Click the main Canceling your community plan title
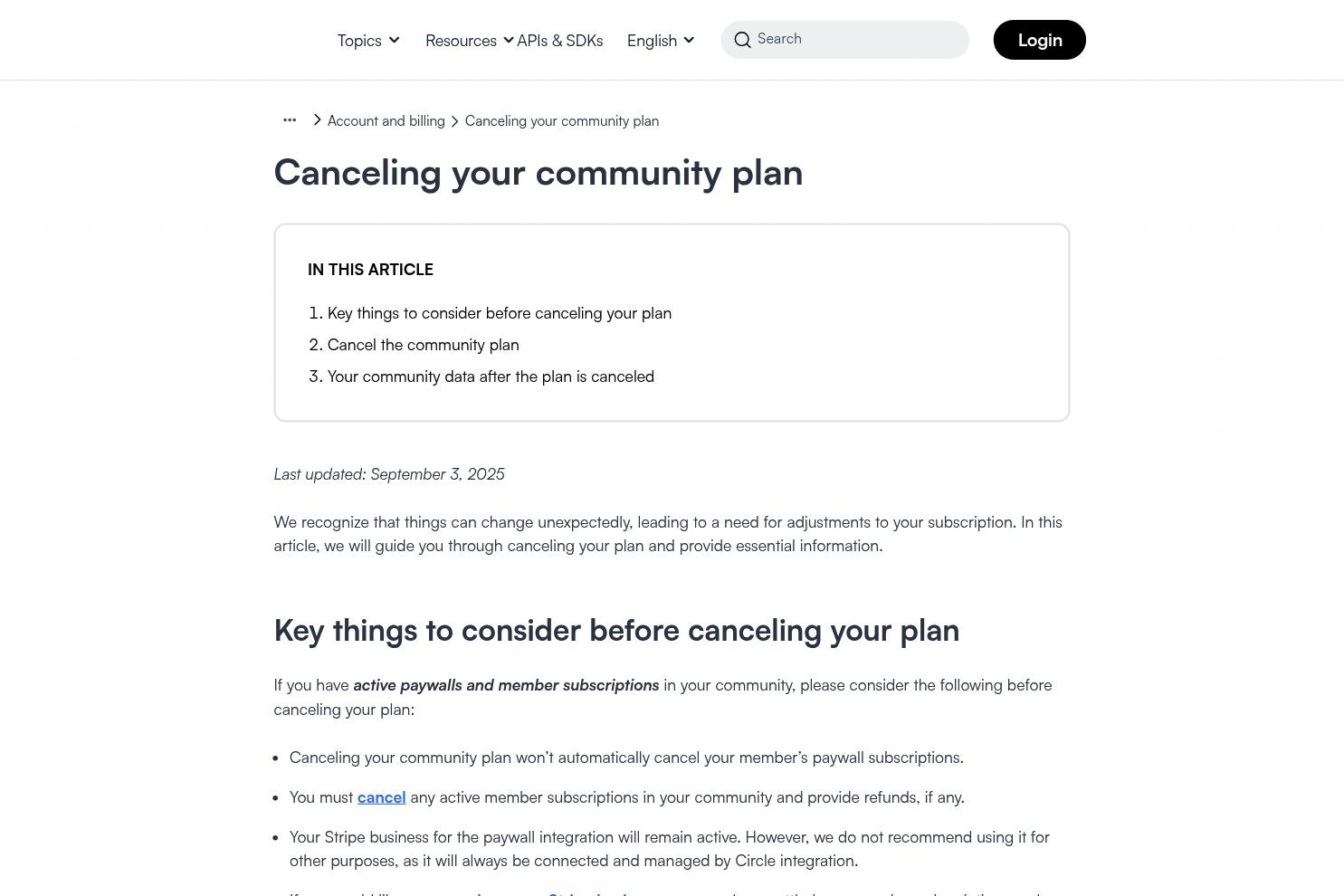 click(x=539, y=173)
